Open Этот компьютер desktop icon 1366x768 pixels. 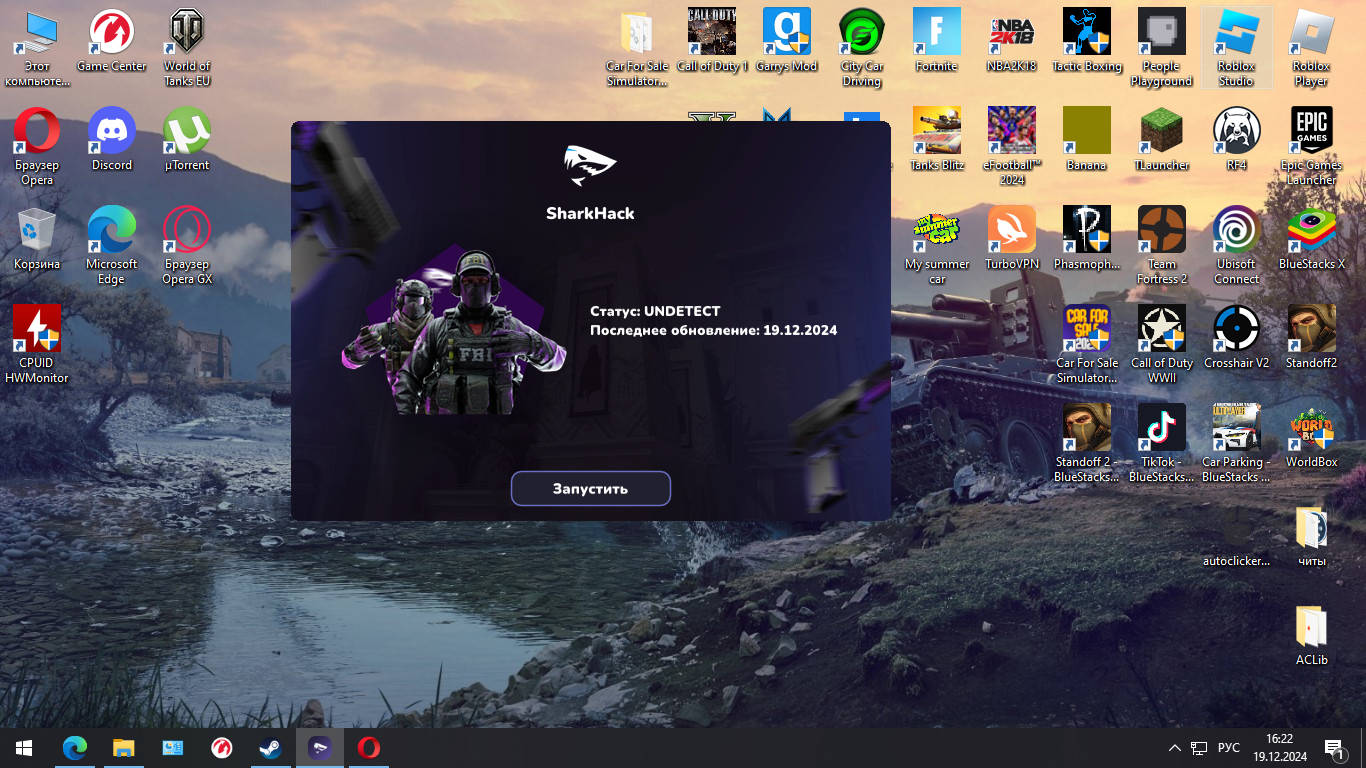[37, 48]
